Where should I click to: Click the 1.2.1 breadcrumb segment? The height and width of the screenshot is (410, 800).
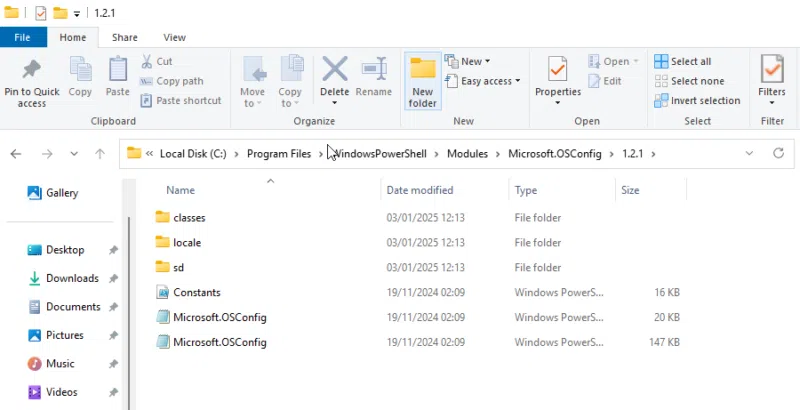click(x=633, y=153)
